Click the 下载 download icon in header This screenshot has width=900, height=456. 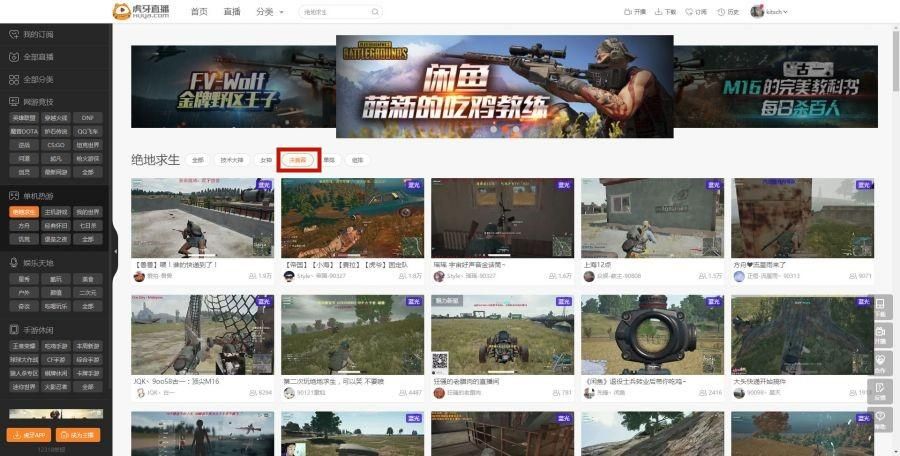coord(659,11)
